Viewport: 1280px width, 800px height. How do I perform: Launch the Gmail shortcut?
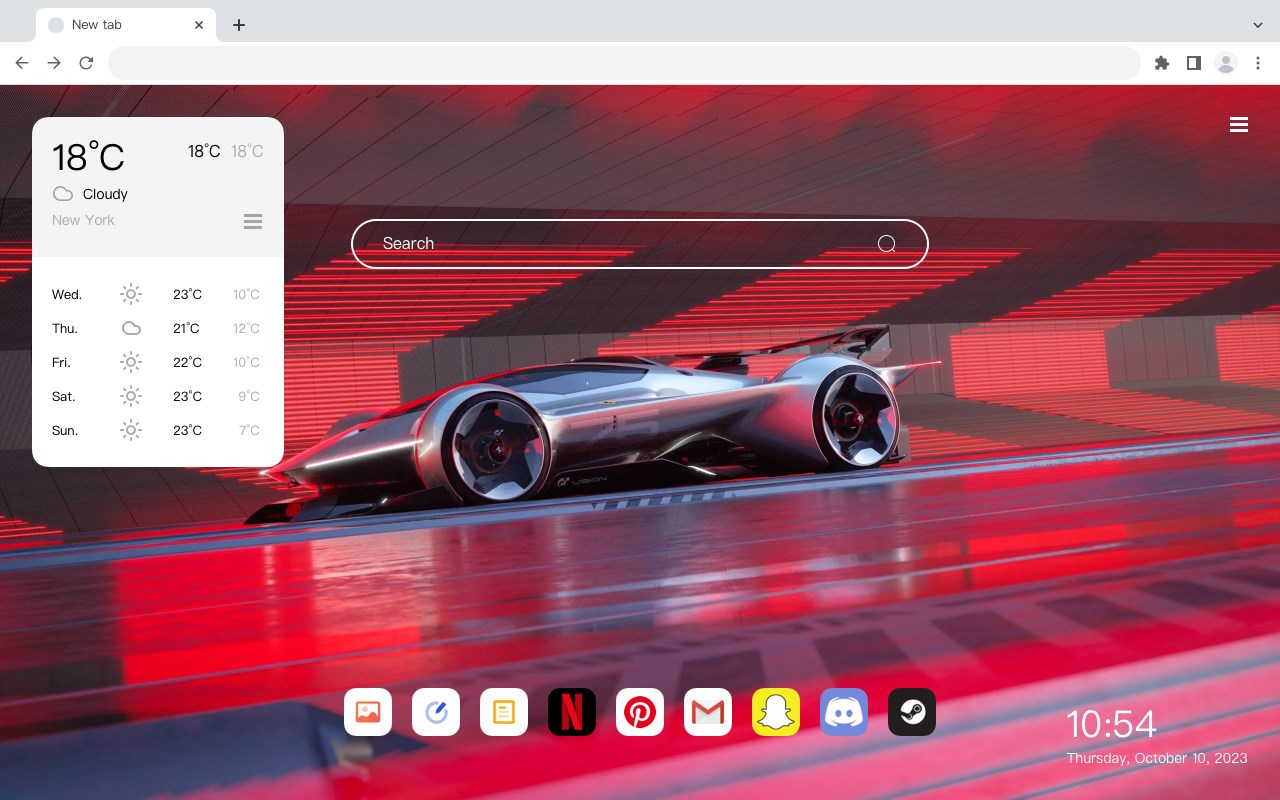(708, 712)
